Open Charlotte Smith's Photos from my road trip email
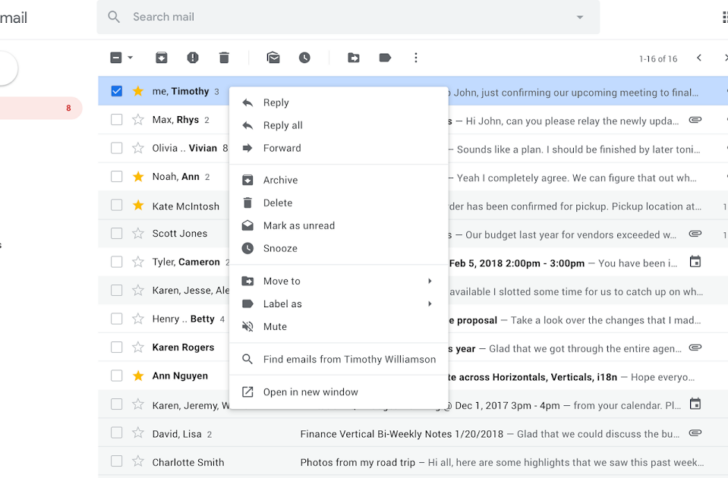The width and height of the screenshot is (728, 478). tap(413, 461)
